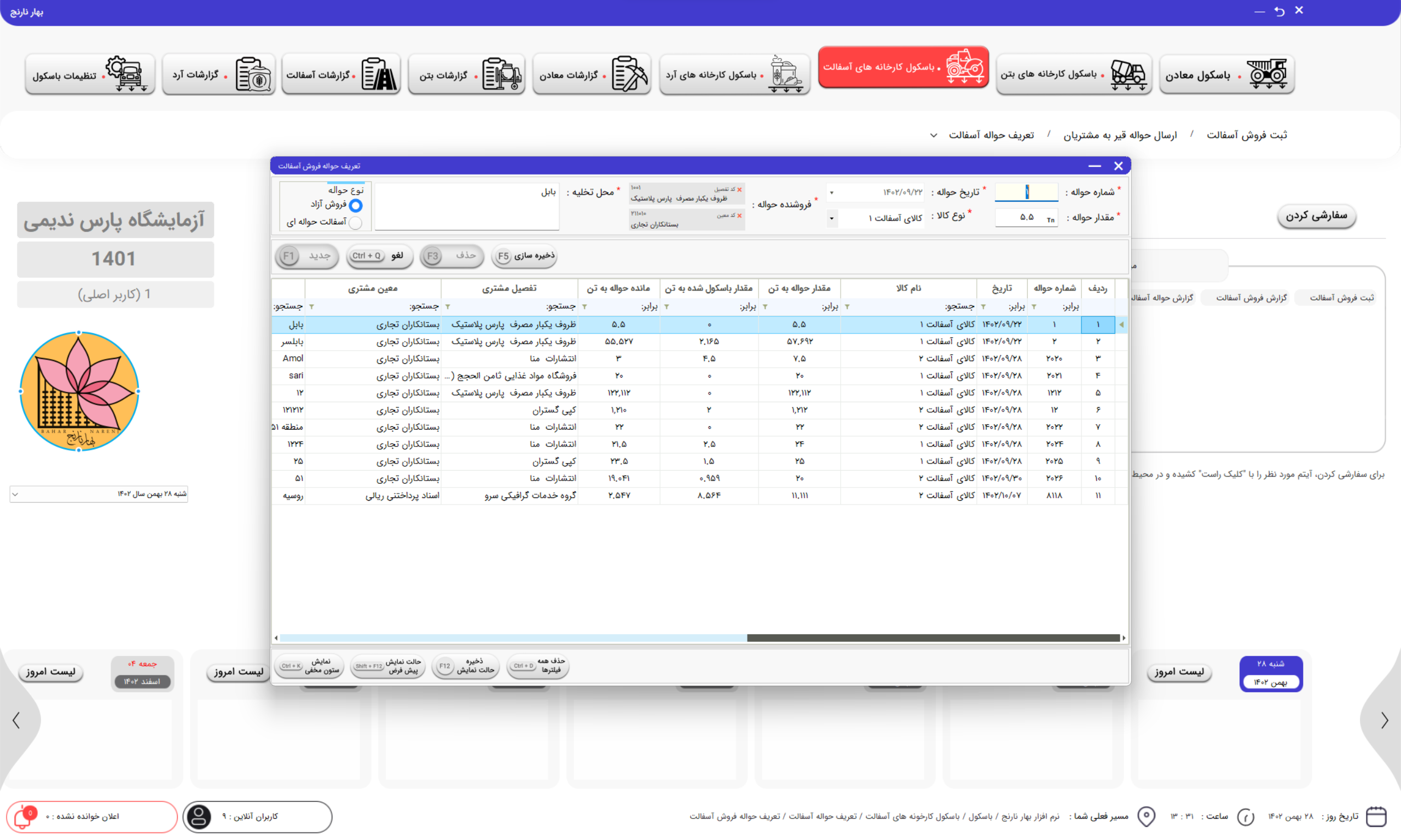Expand the date selector under logo
This screenshot has width=1401, height=840.
[x=15, y=494]
